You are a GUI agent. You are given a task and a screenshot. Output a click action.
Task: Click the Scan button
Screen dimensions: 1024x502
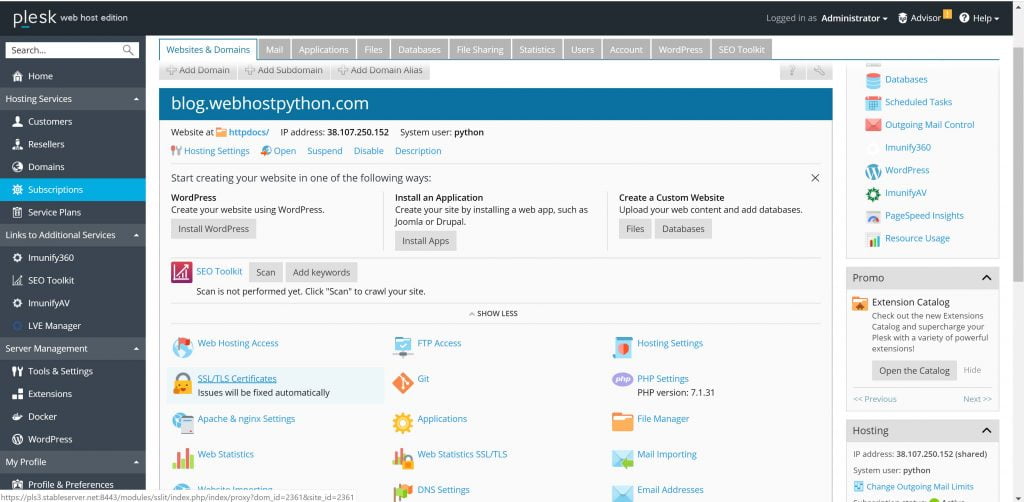click(x=265, y=273)
